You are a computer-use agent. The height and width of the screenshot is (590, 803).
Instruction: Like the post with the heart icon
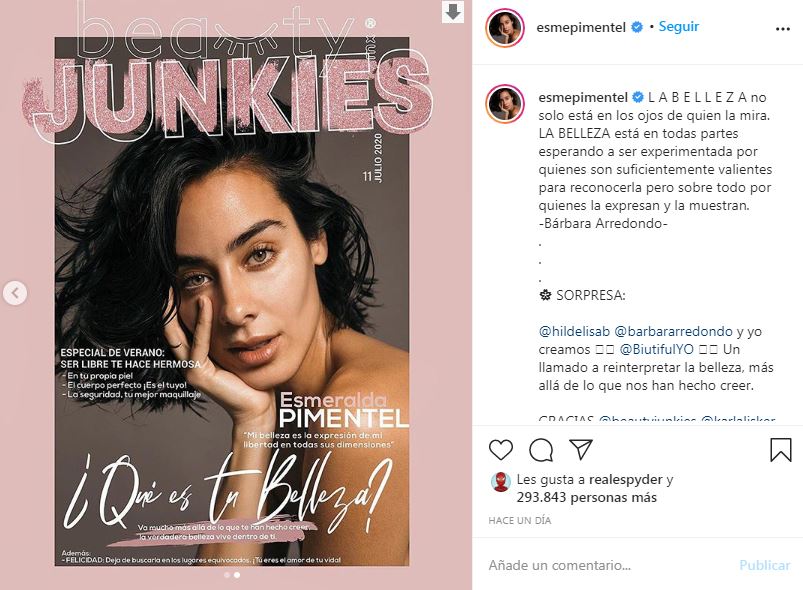[500, 450]
